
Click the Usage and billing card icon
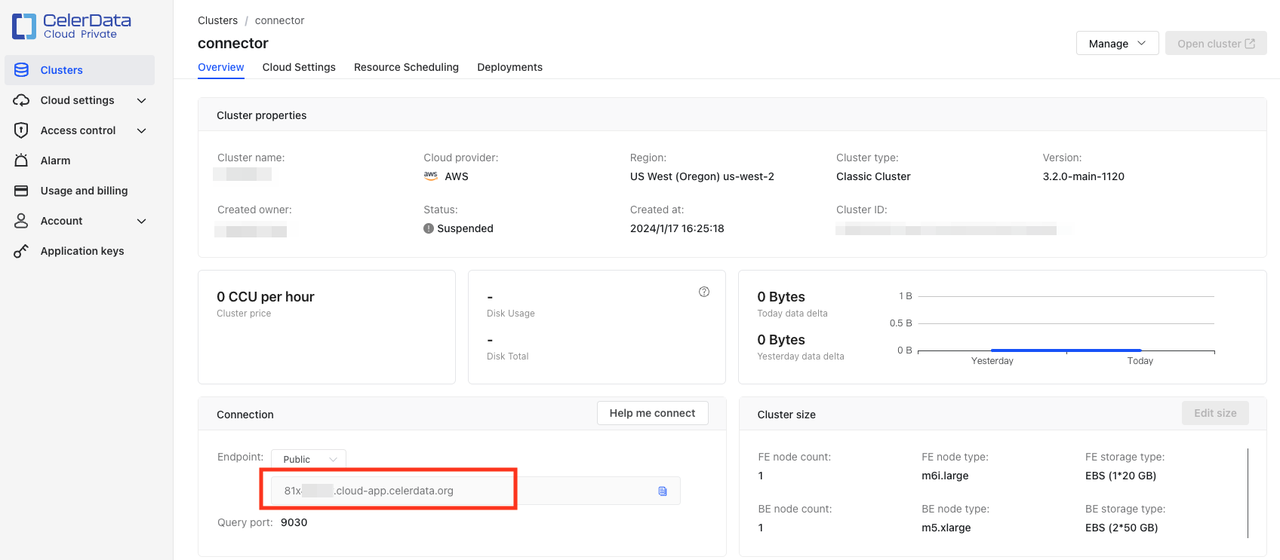[21, 191]
